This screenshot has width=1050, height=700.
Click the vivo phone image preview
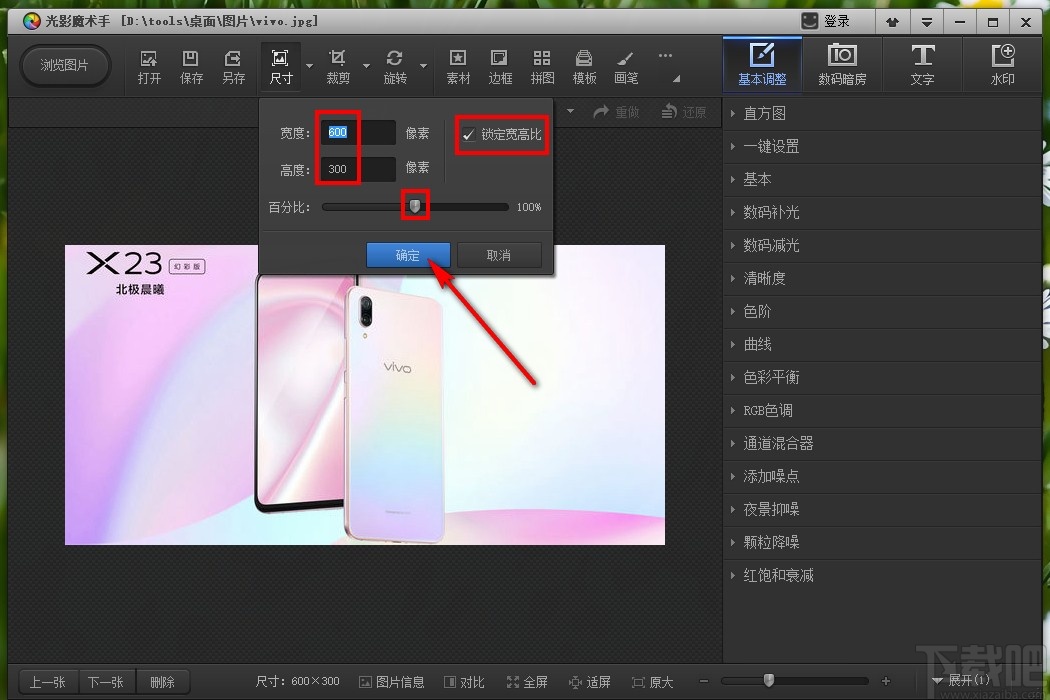(x=365, y=395)
